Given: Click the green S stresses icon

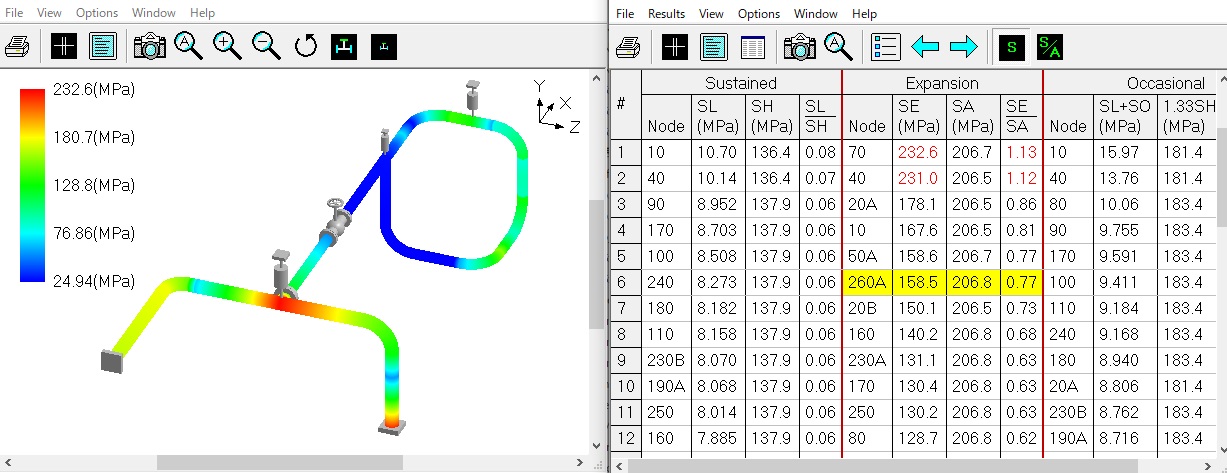Looking at the screenshot, I should pos(1011,46).
